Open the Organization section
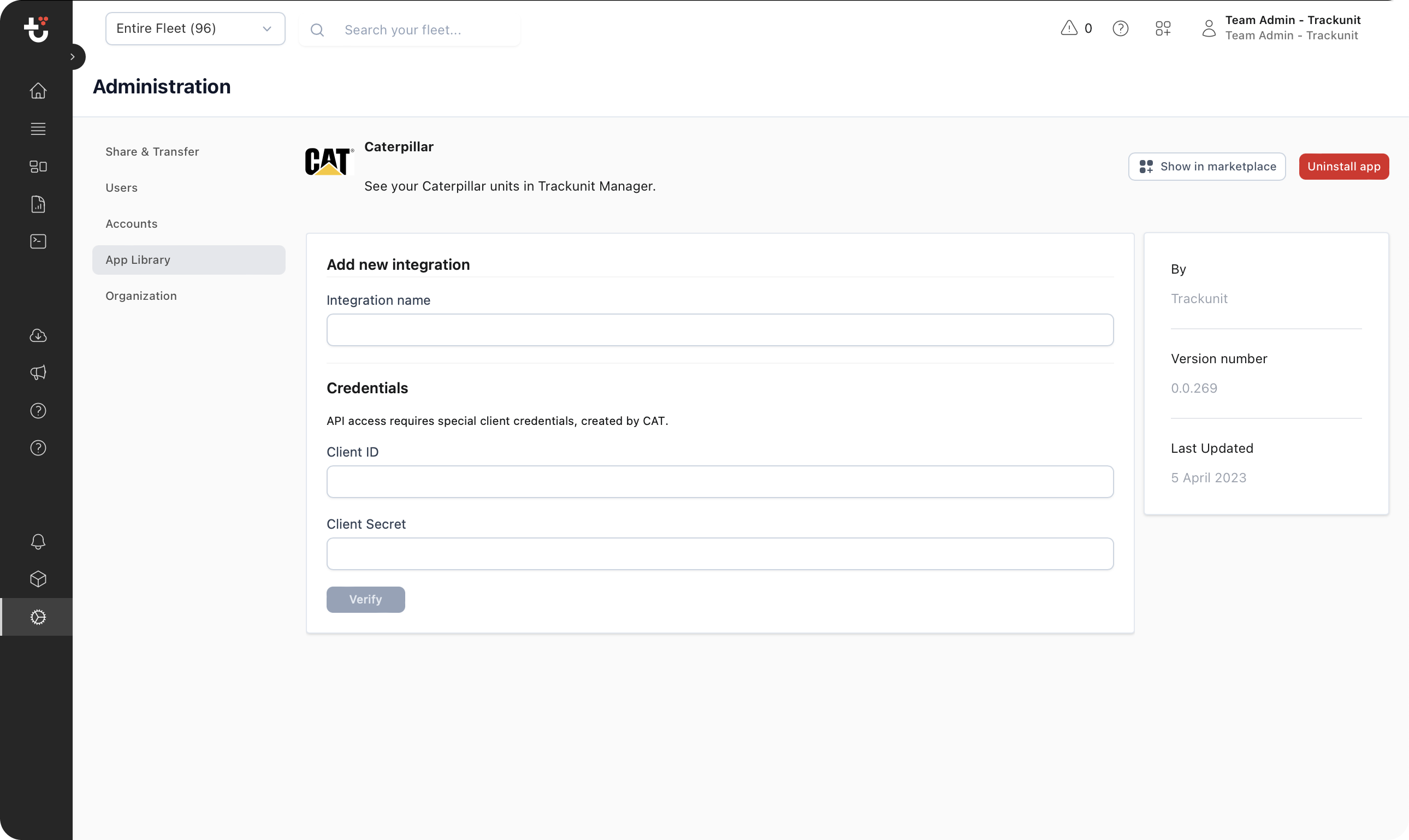The height and width of the screenshot is (840, 1409). tap(141, 296)
